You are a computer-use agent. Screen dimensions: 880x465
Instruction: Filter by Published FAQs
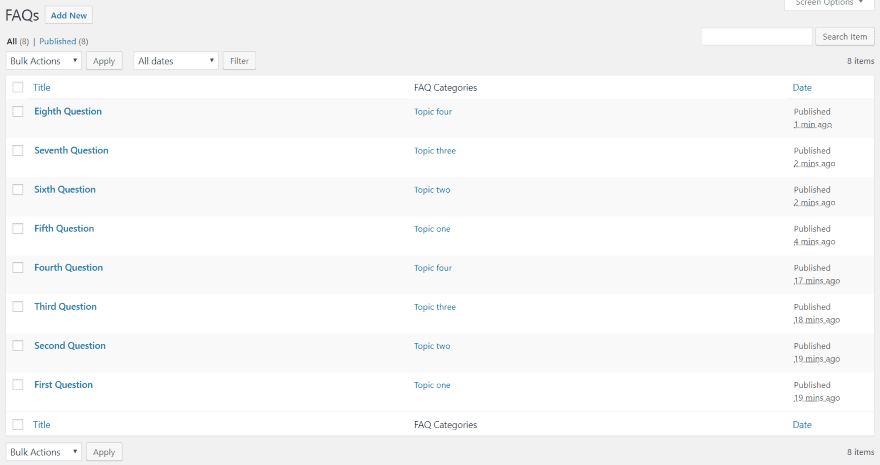[x=57, y=42]
